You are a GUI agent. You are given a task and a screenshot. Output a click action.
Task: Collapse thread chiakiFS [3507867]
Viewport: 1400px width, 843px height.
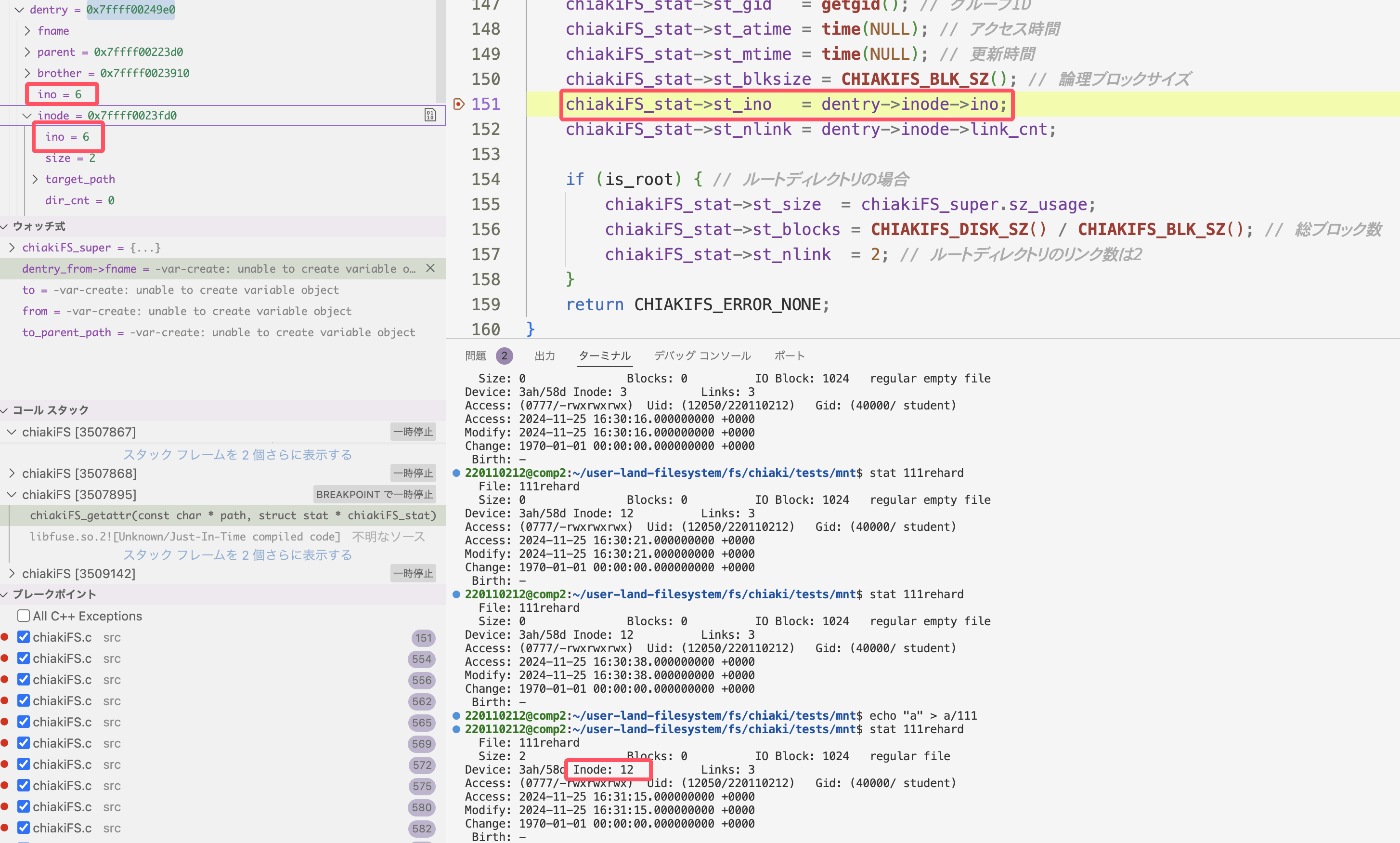(12, 432)
